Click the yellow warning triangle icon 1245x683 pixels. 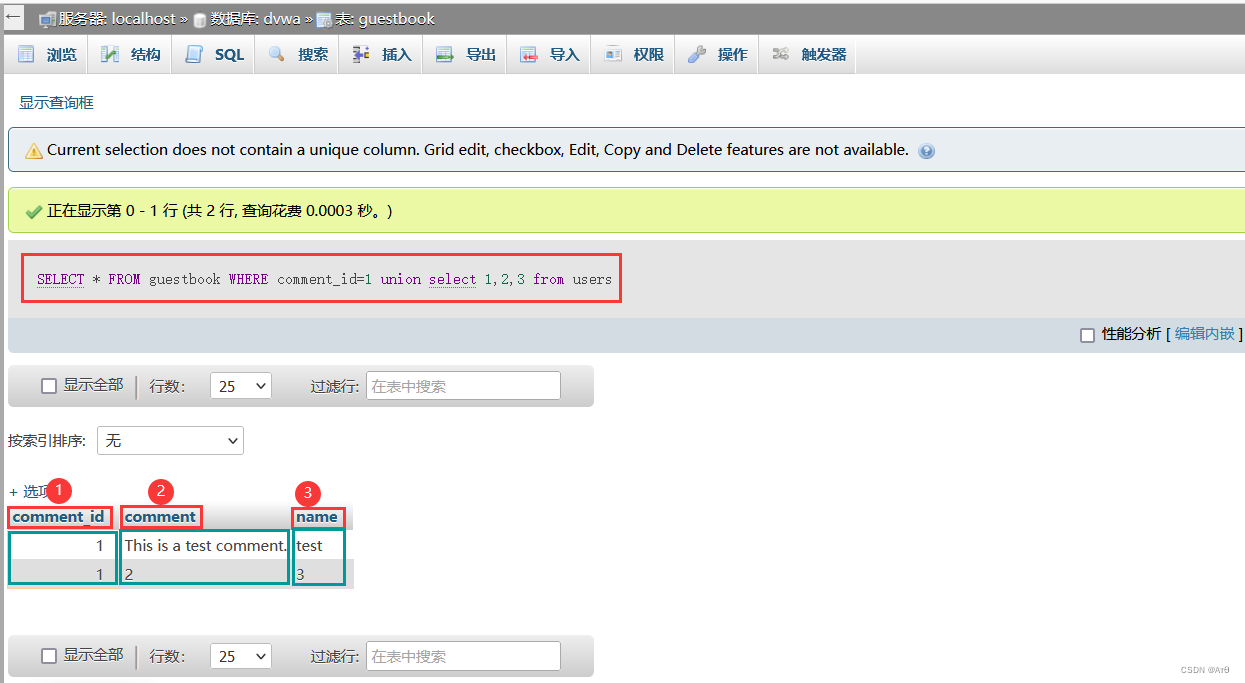click(x=34, y=151)
